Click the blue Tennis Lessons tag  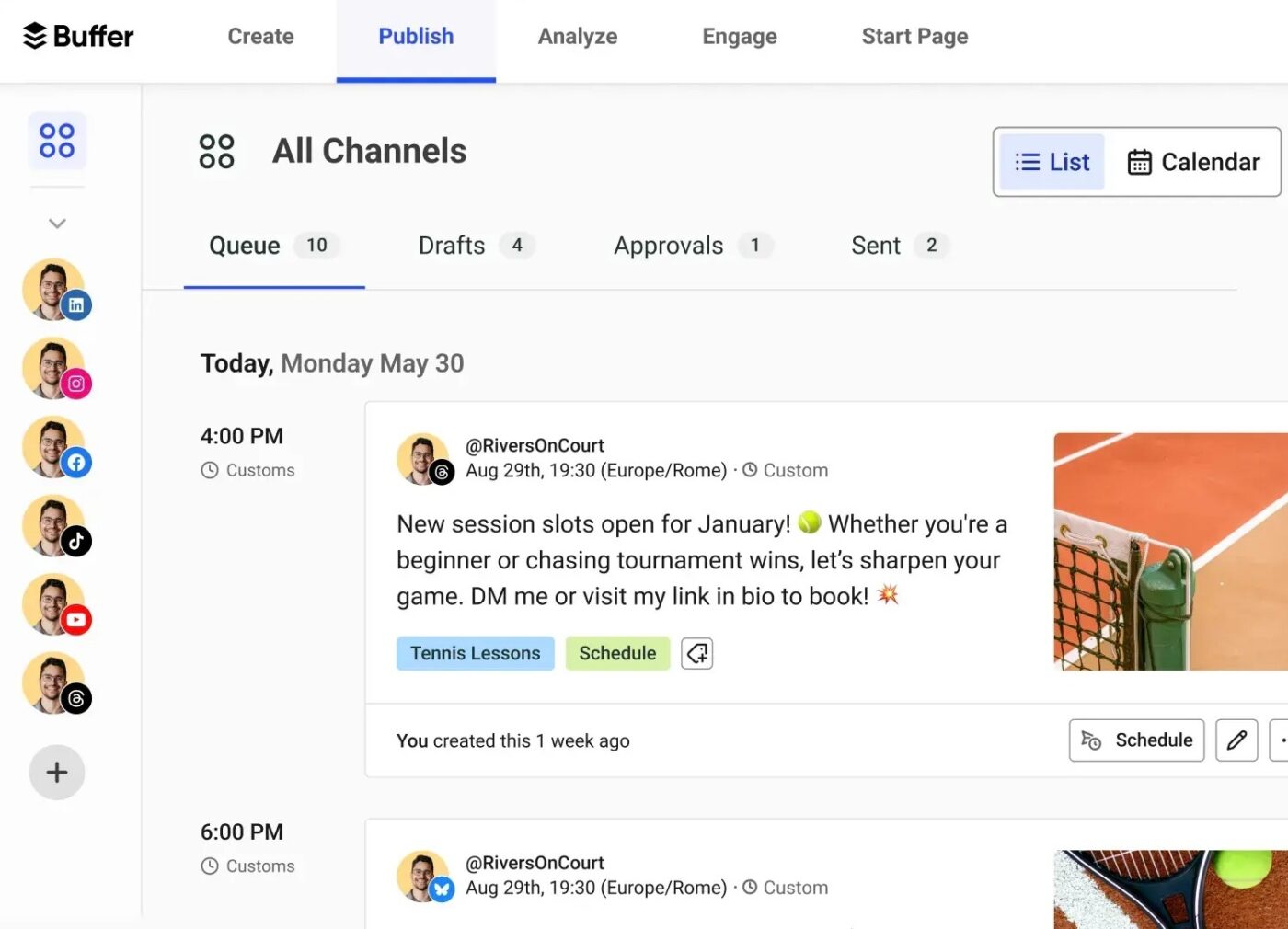pos(475,654)
